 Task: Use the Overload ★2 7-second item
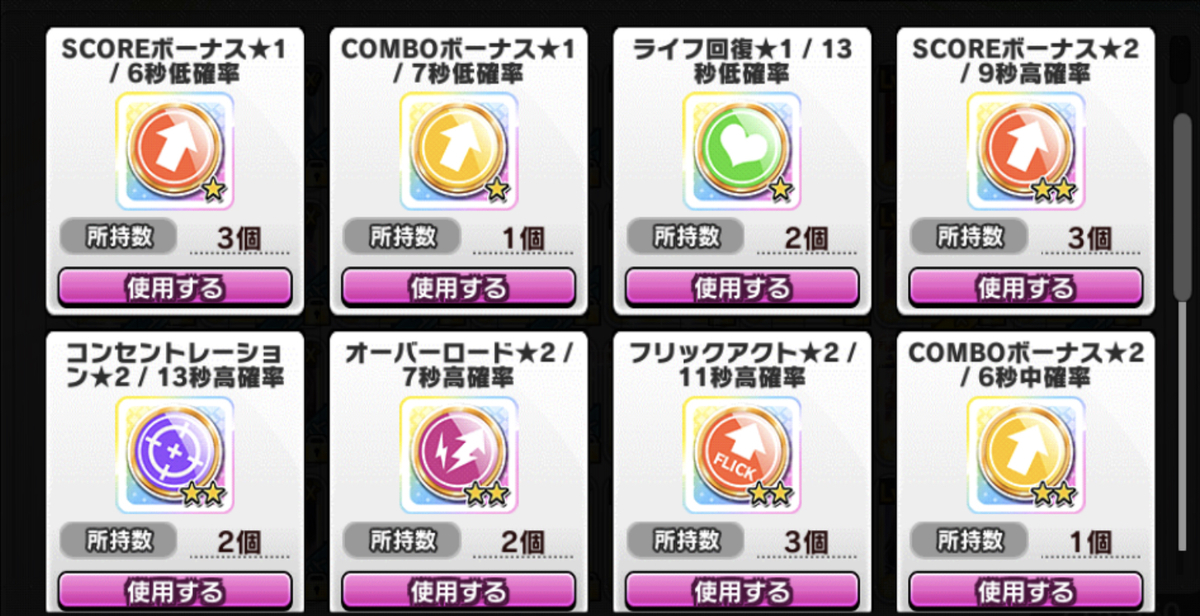click(458, 591)
